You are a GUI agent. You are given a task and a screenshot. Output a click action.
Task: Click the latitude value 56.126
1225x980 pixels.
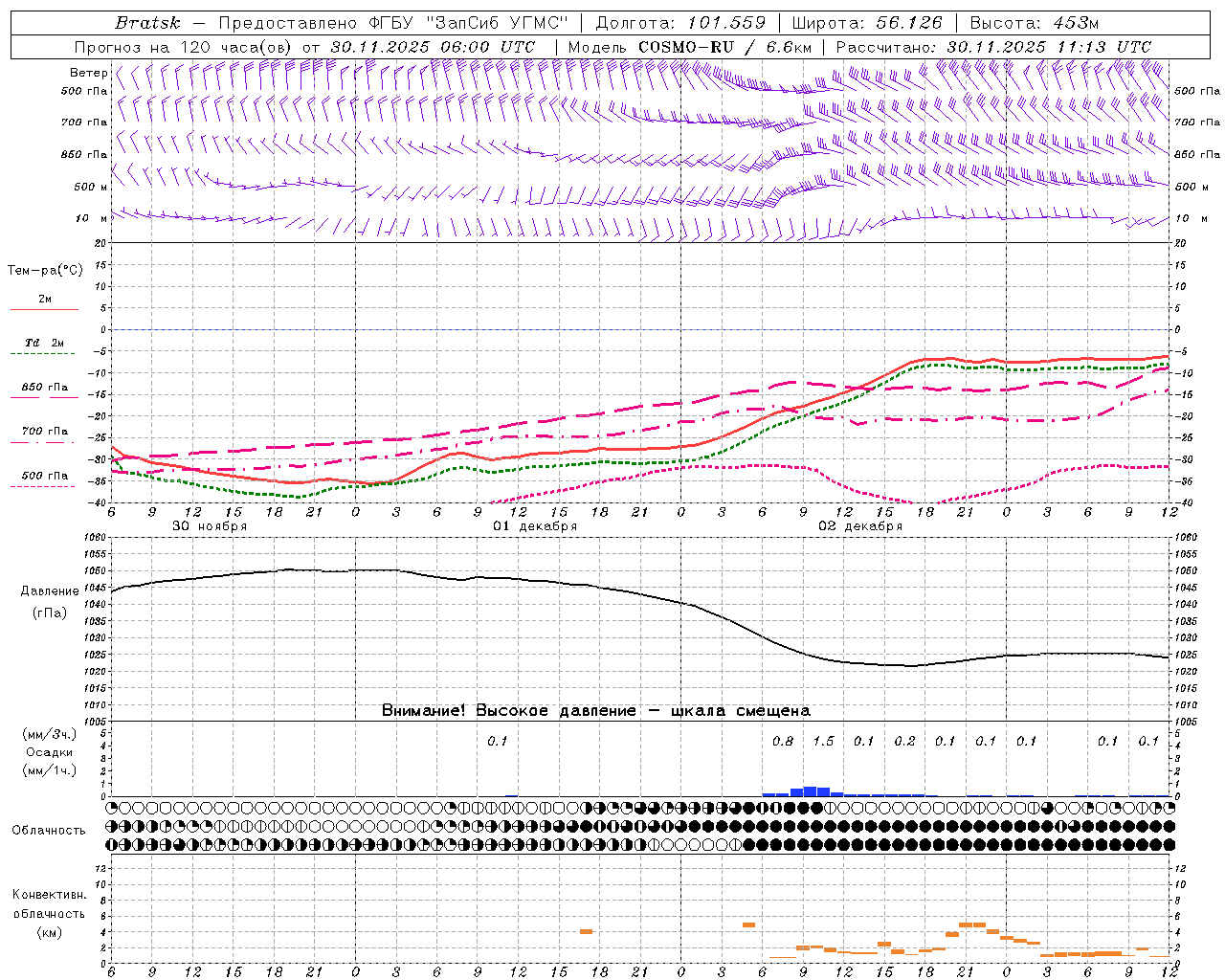pyautogui.click(x=909, y=23)
